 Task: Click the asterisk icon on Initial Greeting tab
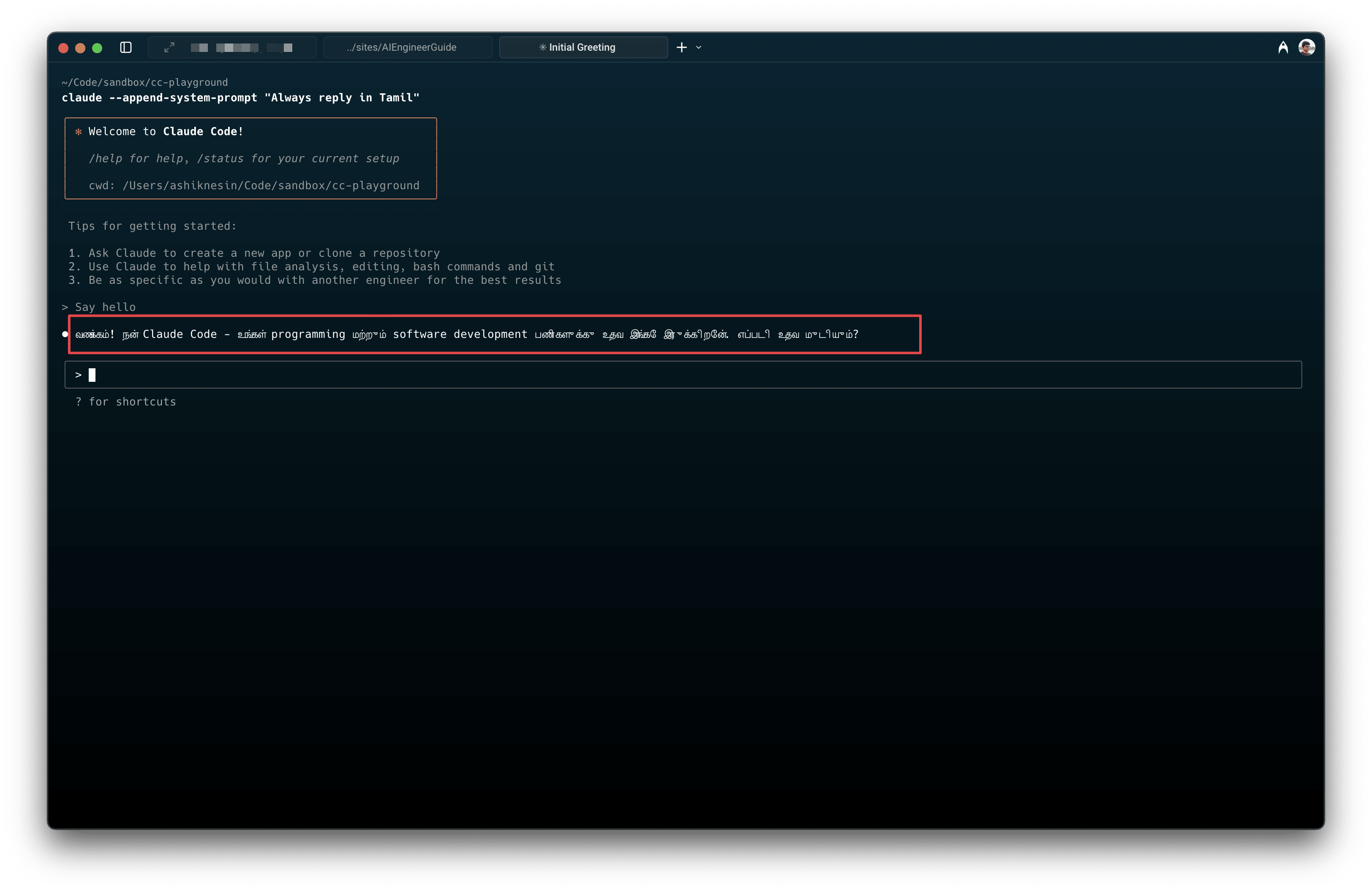[x=542, y=47]
